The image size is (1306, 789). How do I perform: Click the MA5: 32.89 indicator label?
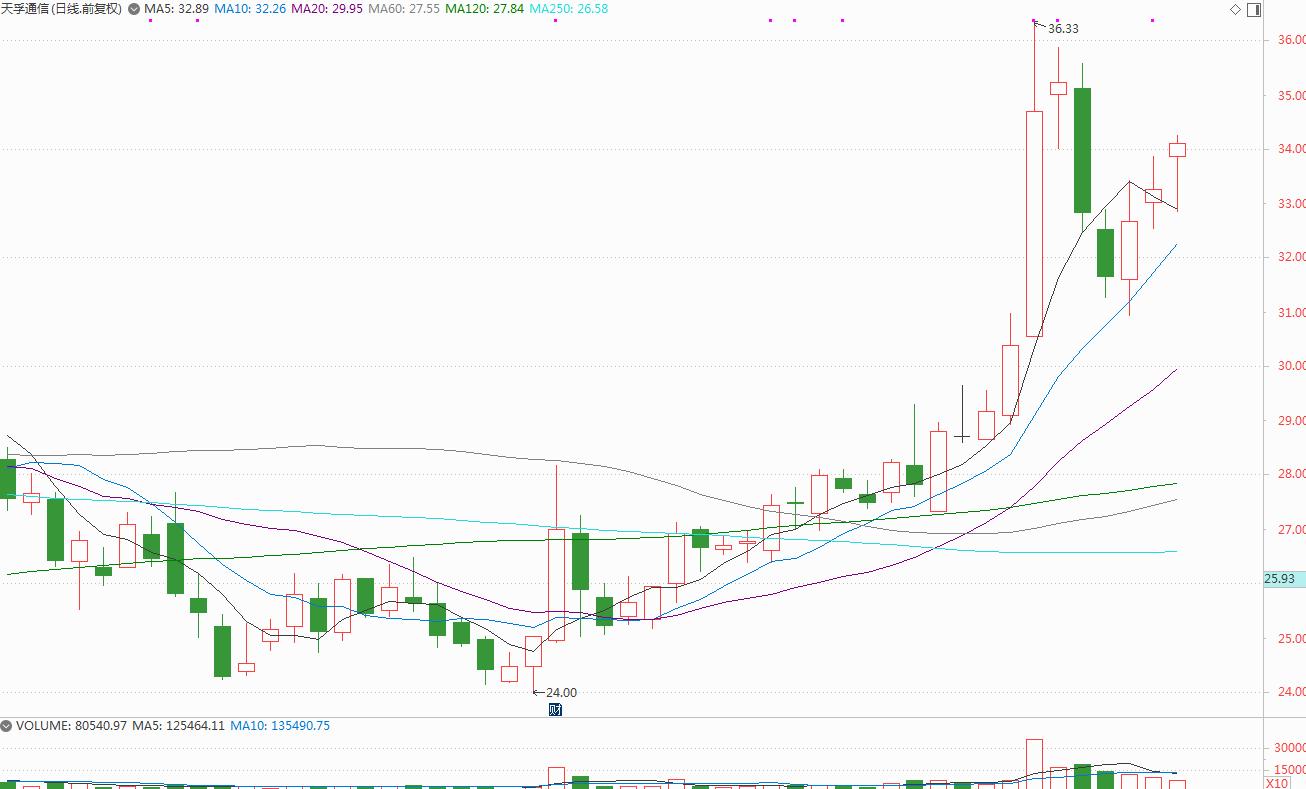click(177, 9)
